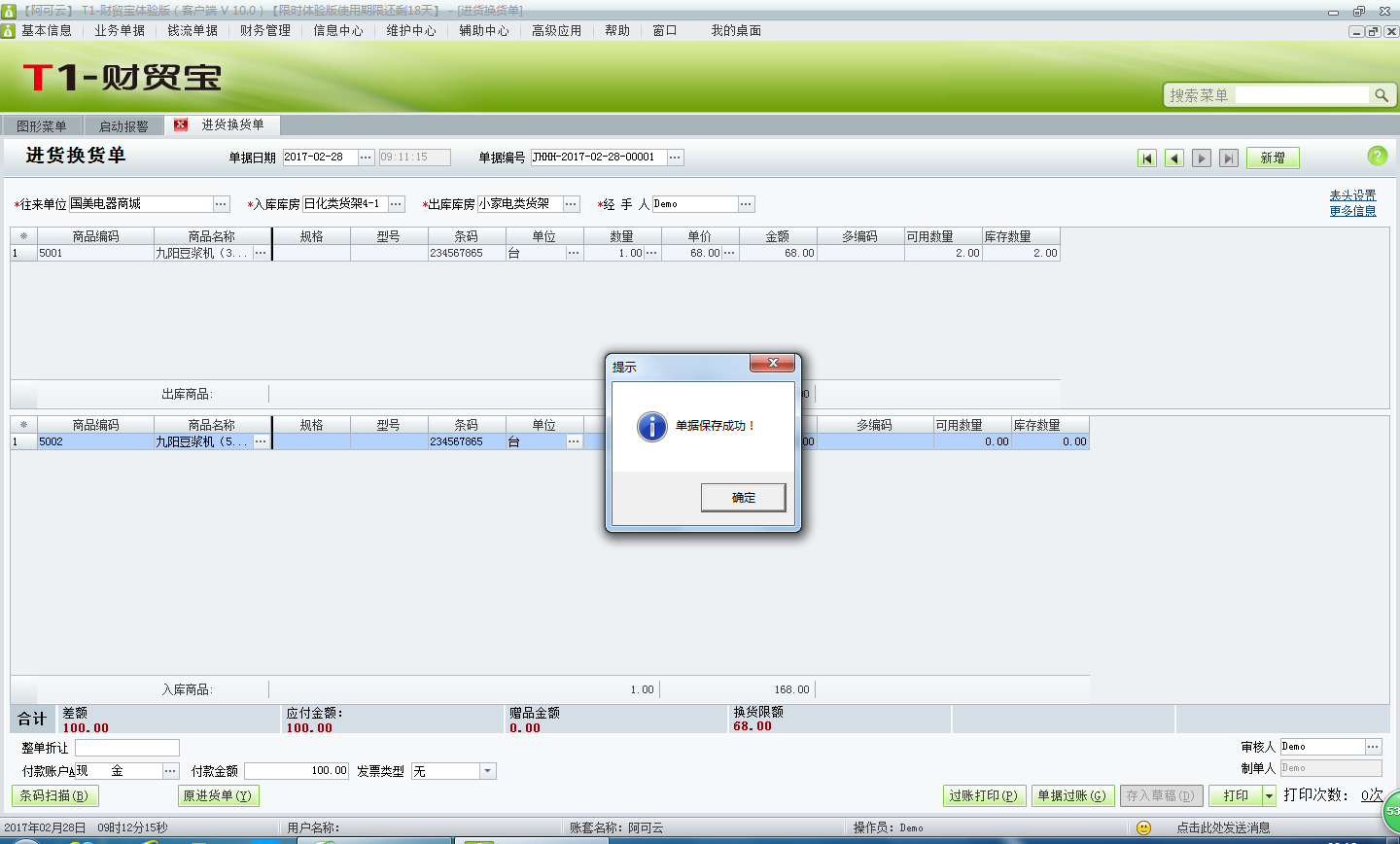Open the 经手人 selector ellipsis
Viewport: 1400px width, 844px height.
click(746, 204)
